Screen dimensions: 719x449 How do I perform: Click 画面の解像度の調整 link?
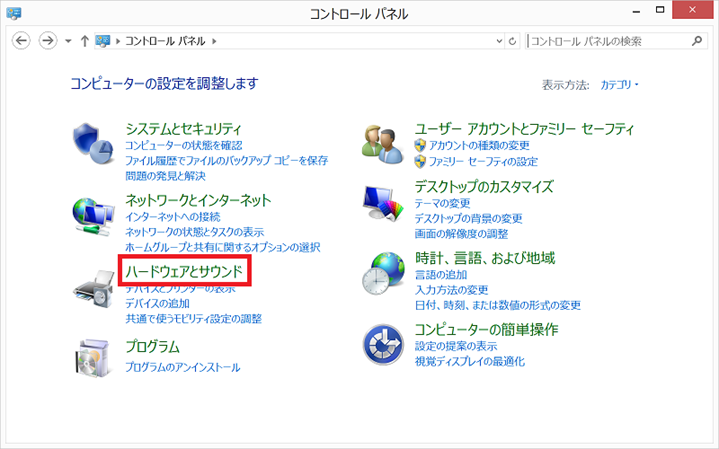coord(461,234)
